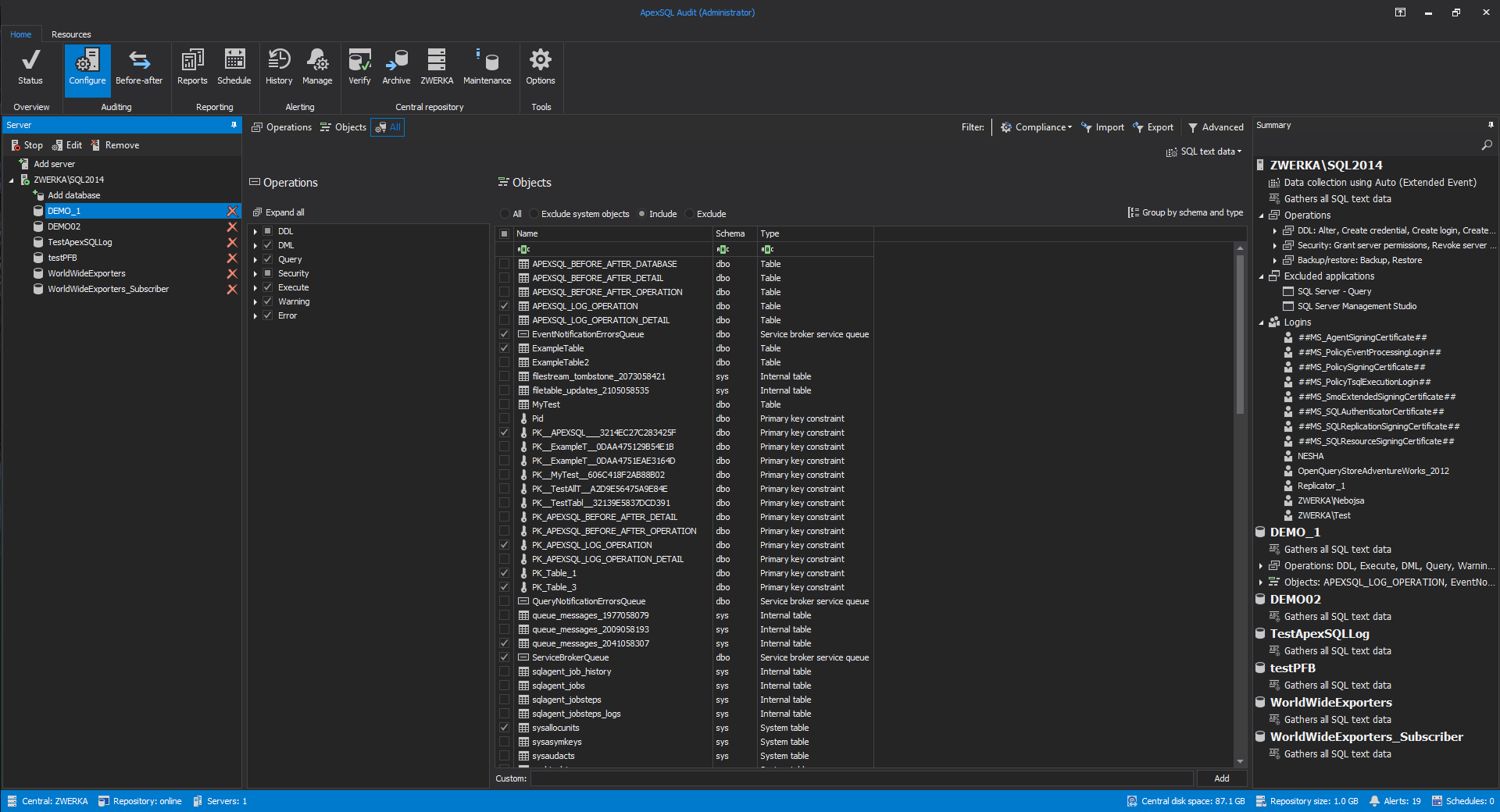Collapse the Excluded applications summary section
The height and width of the screenshot is (812, 1500).
(x=1261, y=276)
